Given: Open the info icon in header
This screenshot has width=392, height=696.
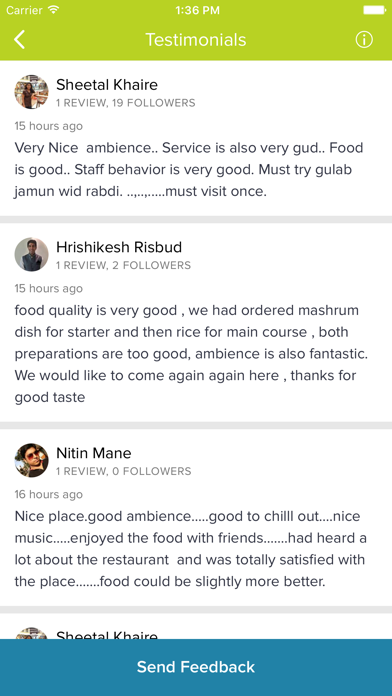Looking at the screenshot, I should (x=364, y=40).
